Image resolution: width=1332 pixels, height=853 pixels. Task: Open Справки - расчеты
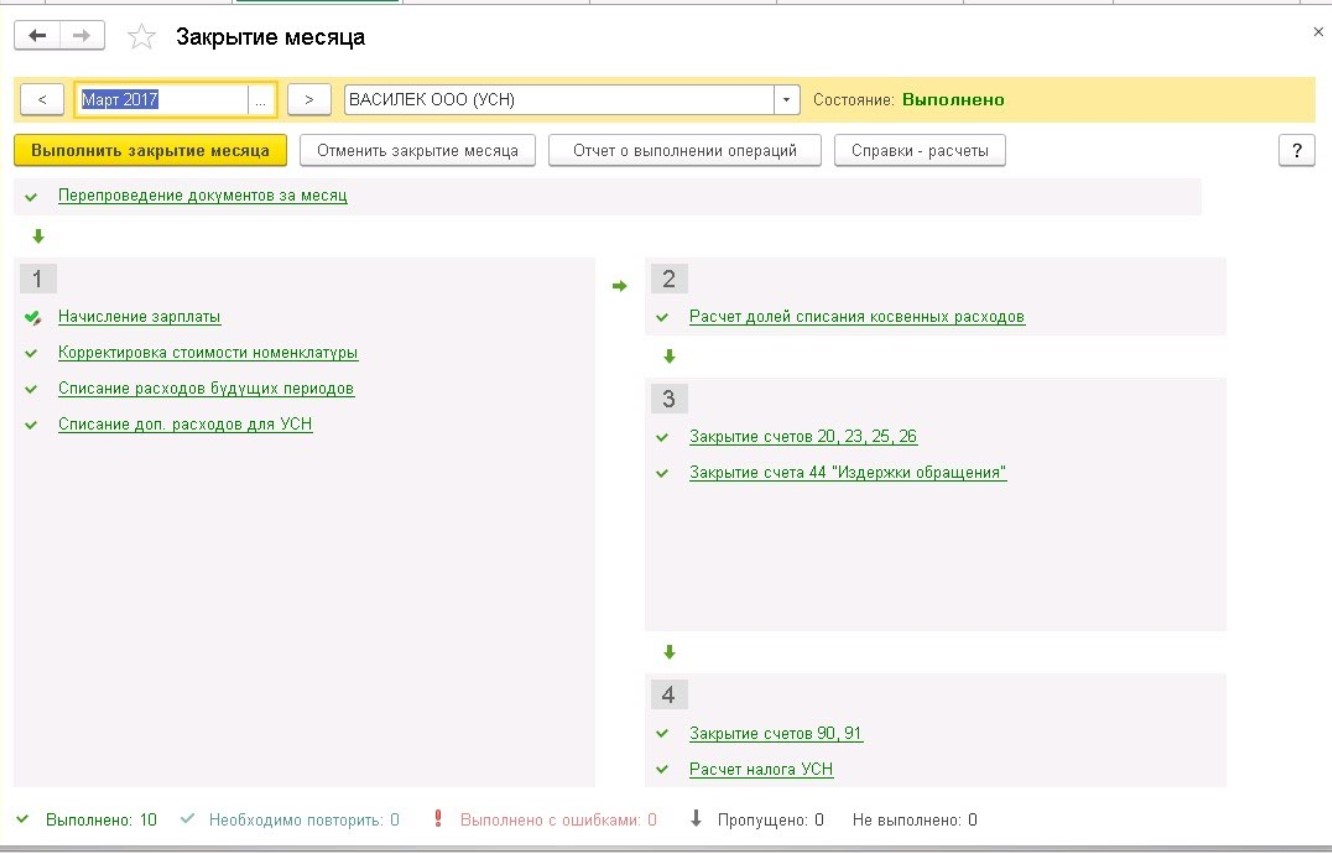click(x=920, y=151)
